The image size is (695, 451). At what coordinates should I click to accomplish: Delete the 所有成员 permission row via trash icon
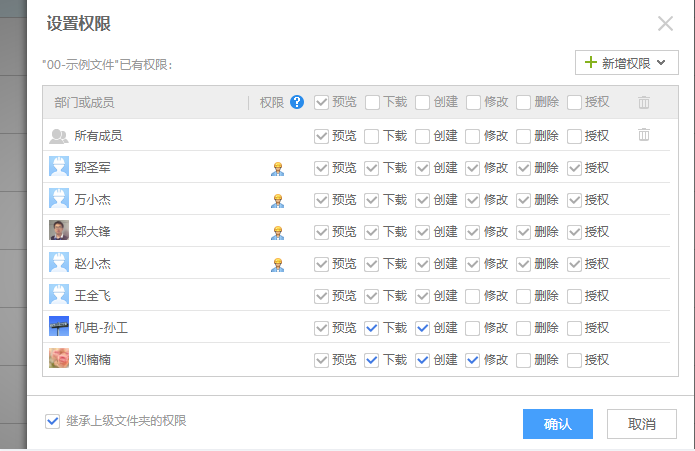644,135
